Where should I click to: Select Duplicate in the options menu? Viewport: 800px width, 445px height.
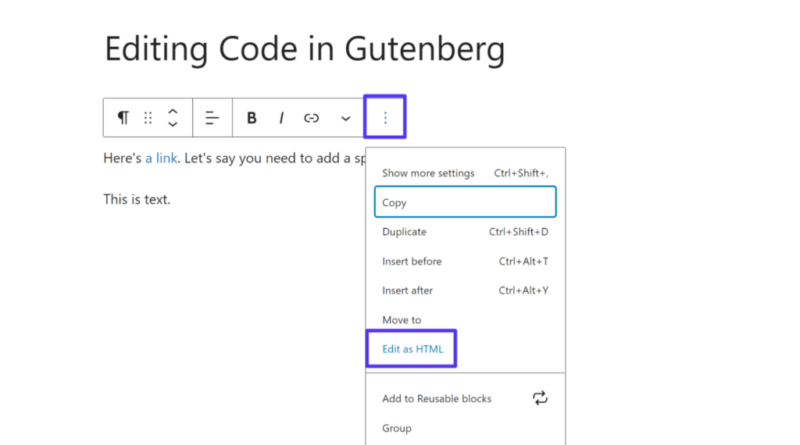pos(465,232)
